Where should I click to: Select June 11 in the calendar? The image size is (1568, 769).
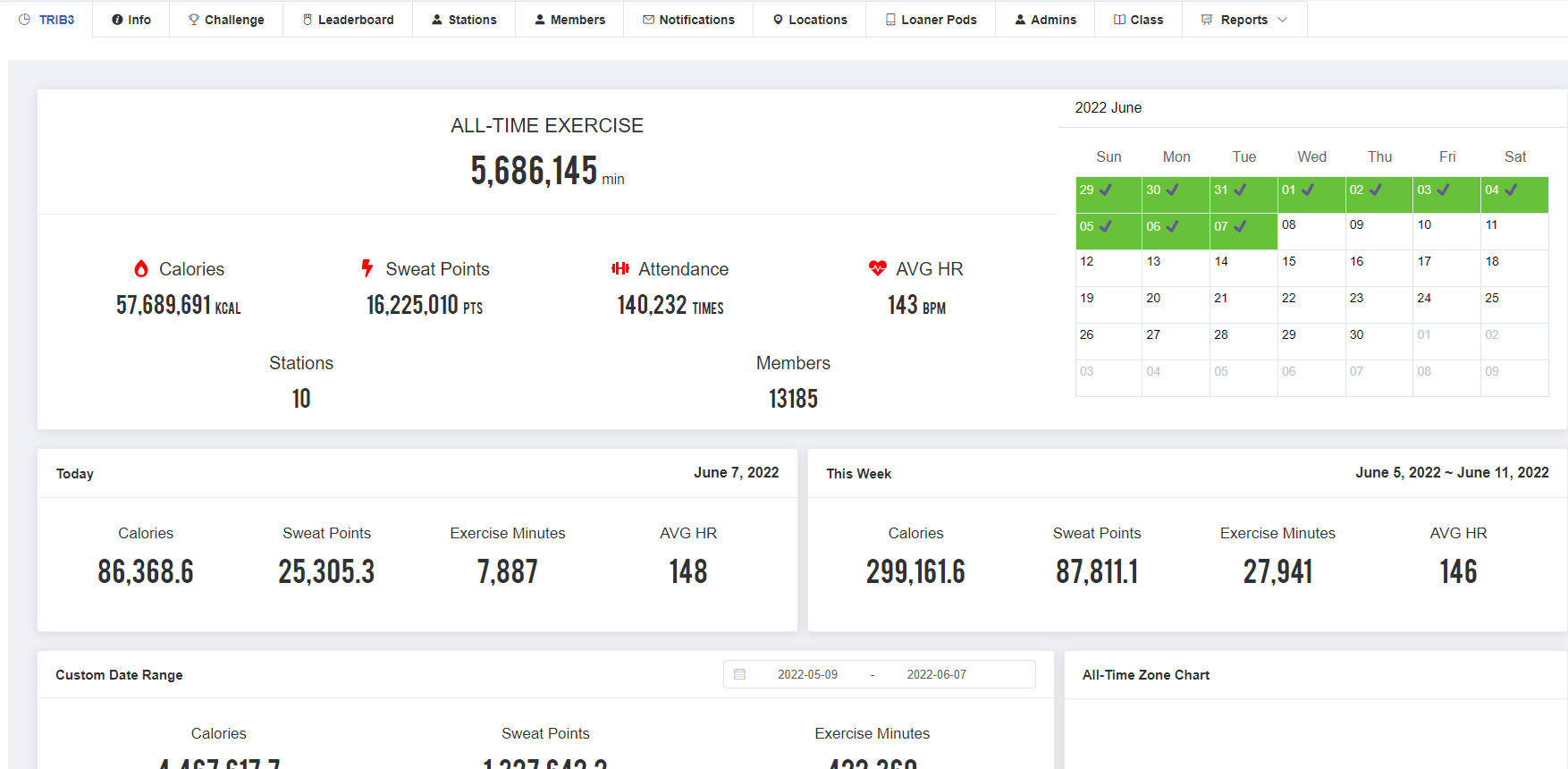click(1514, 232)
